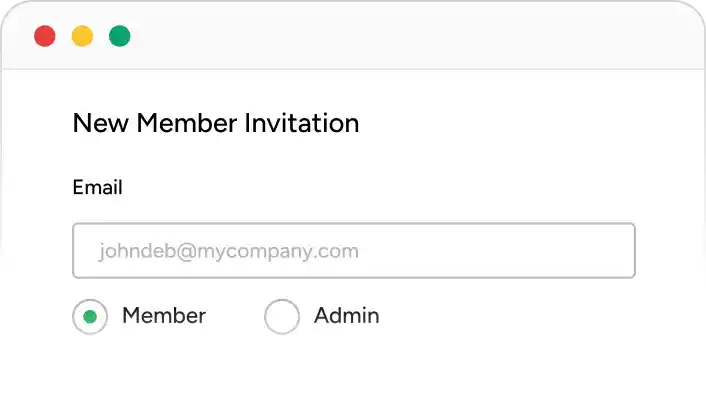The width and height of the screenshot is (706, 406).
Task: Choose the Admin radio button
Action: pyautogui.click(x=282, y=316)
